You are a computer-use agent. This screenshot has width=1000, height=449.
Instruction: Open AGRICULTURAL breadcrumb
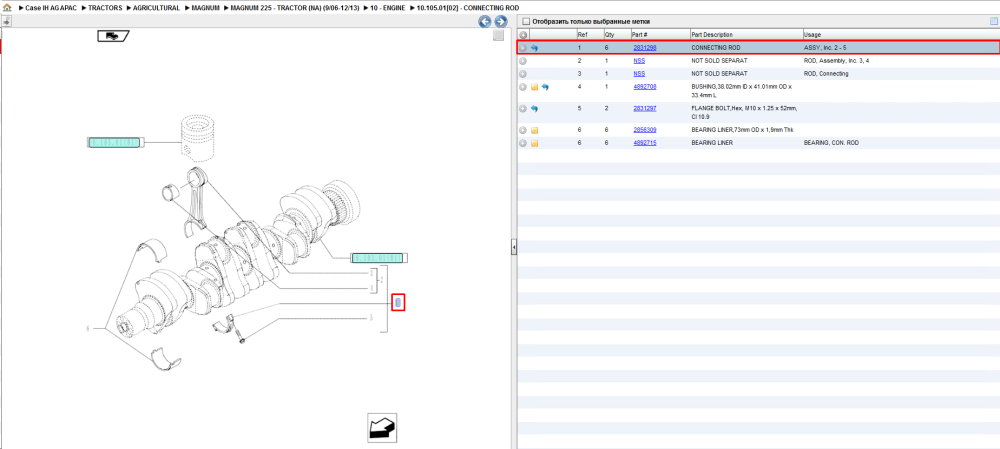coord(156,8)
